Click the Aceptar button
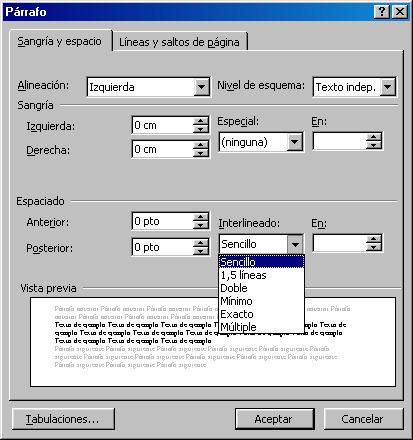The height and width of the screenshot is (440, 413). click(274, 419)
